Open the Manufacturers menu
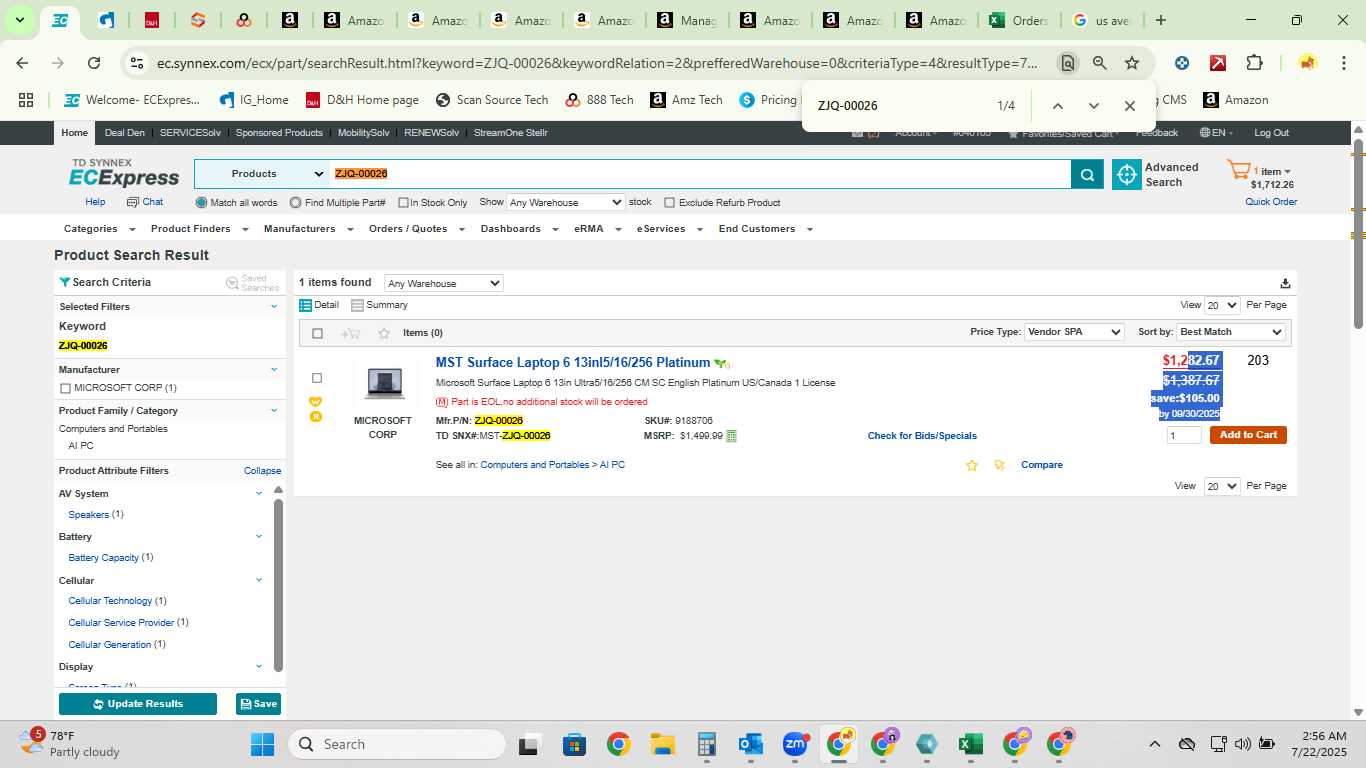The image size is (1366, 768). click(308, 229)
